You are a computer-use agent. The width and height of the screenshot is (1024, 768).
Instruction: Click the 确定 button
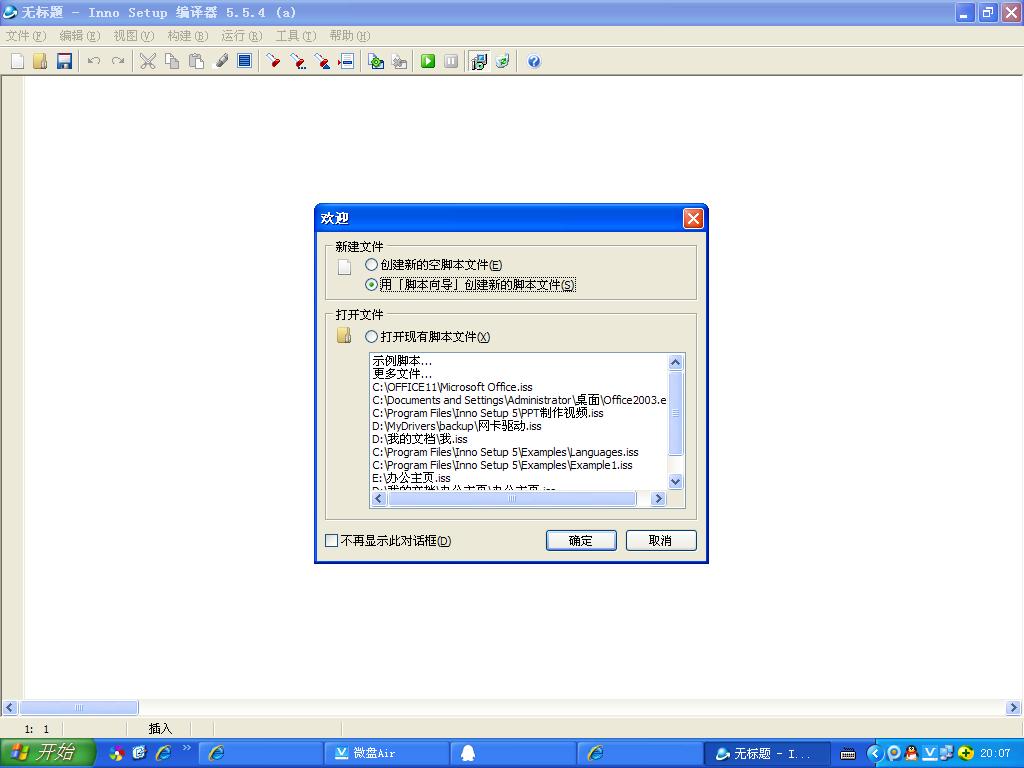[x=581, y=541]
